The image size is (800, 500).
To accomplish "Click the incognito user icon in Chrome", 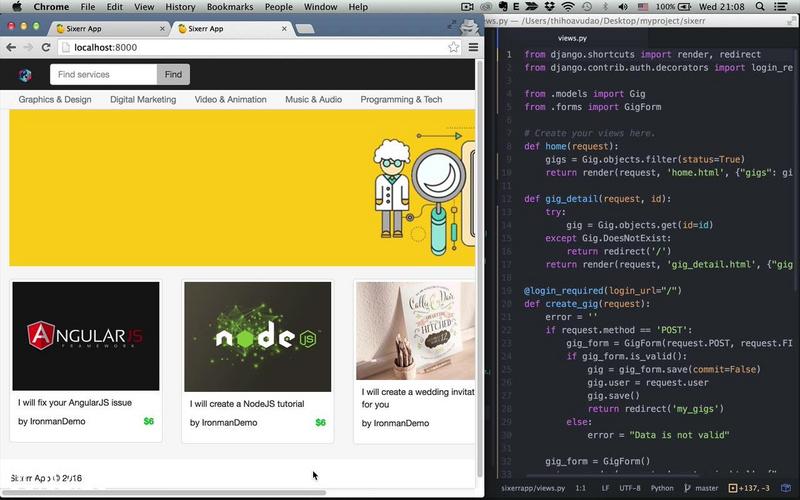I will 469,26.
